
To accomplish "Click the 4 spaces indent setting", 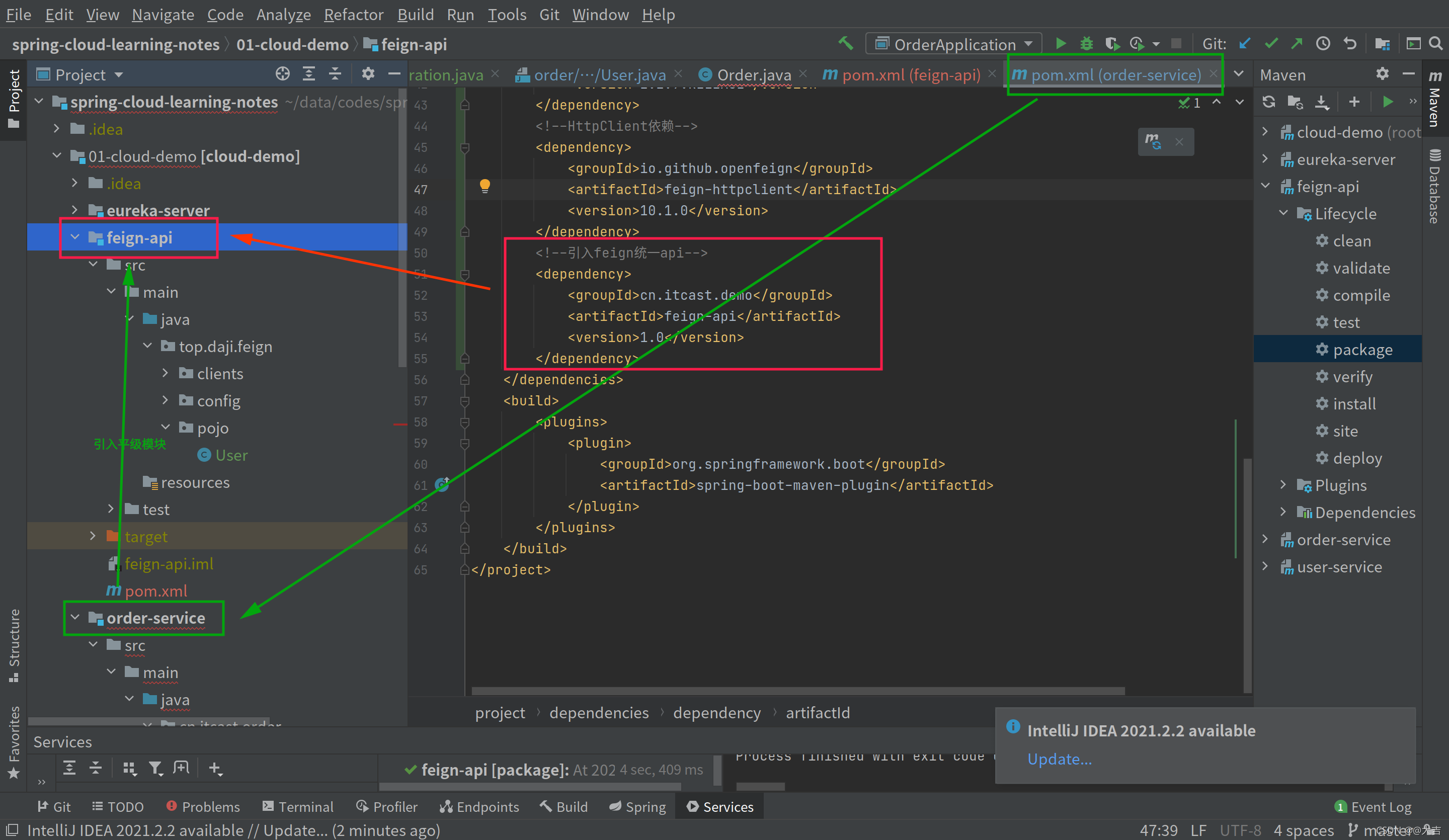I will [1303, 830].
